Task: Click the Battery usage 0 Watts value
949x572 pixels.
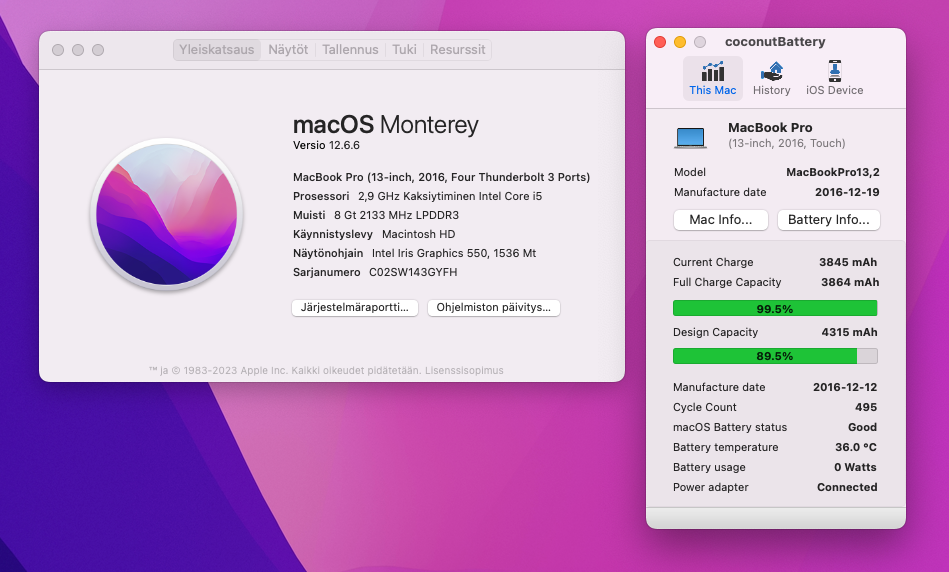Action: pos(855,467)
